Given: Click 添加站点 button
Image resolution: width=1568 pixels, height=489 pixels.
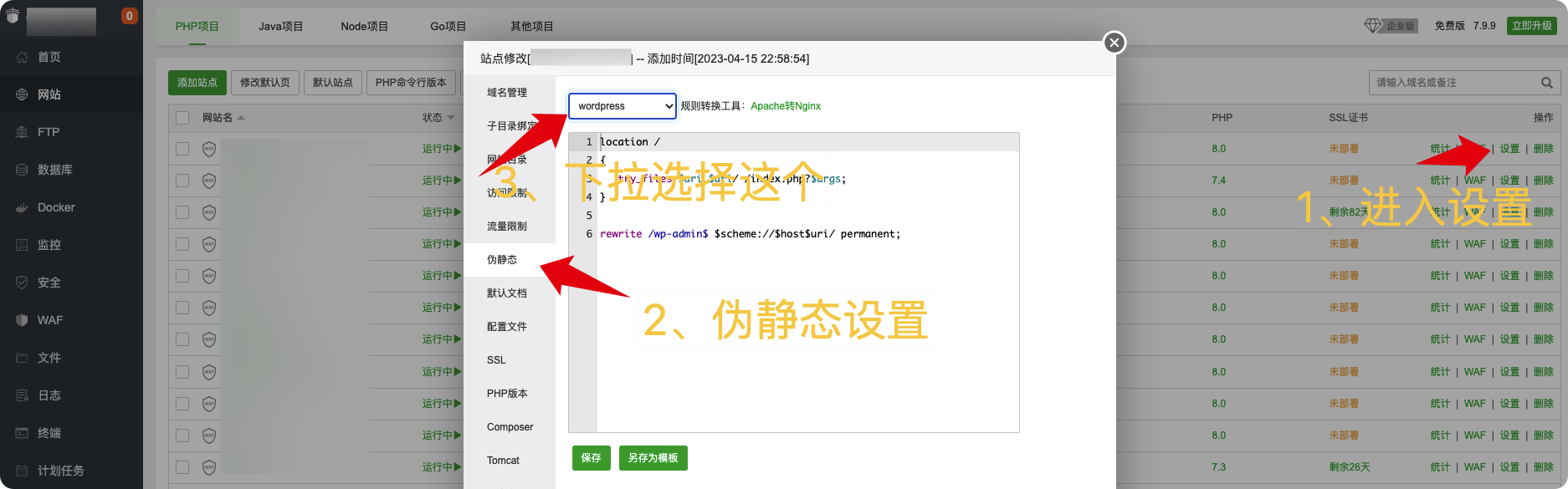Looking at the screenshot, I should tap(197, 83).
